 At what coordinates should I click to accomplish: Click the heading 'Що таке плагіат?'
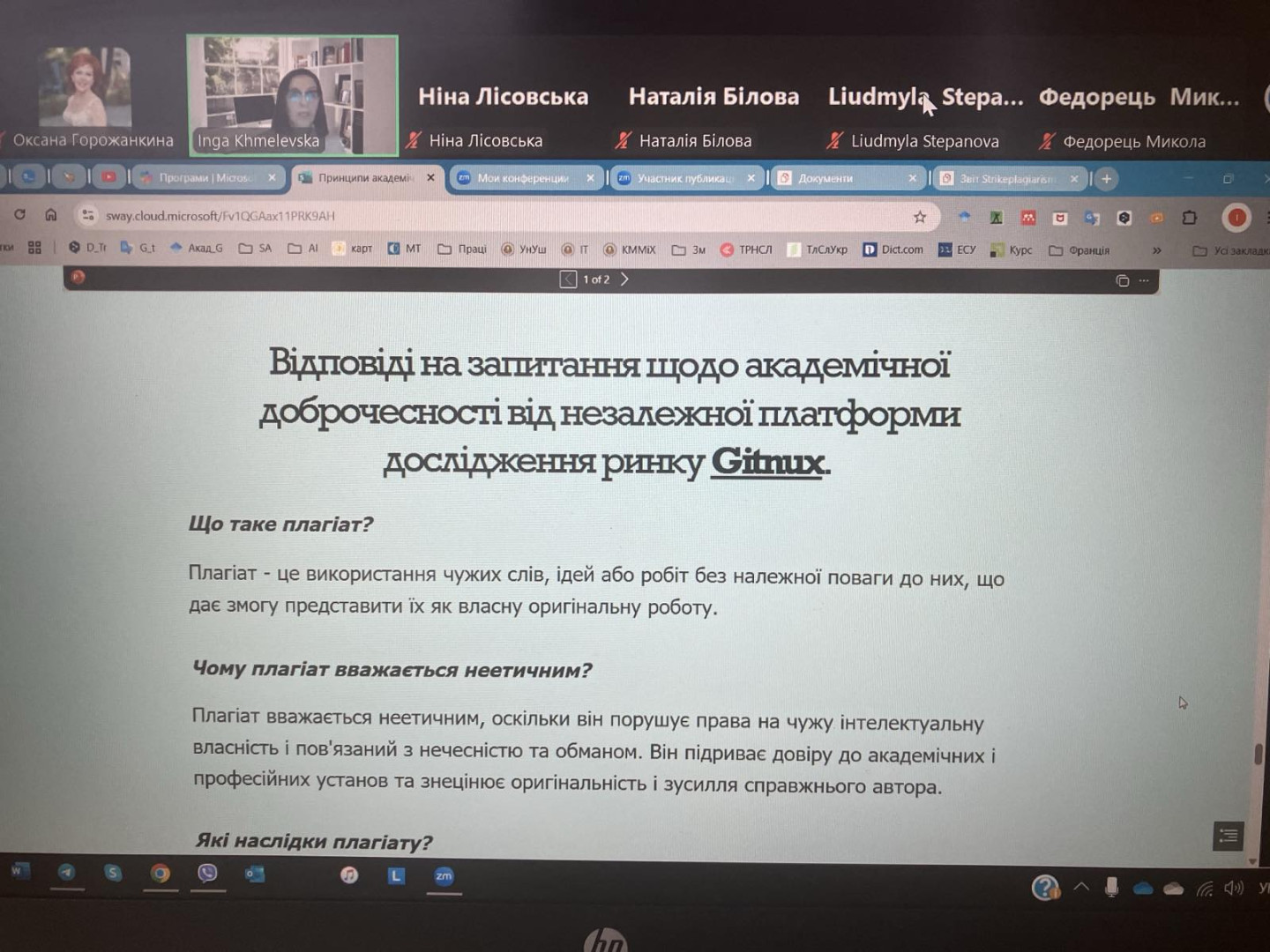(280, 524)
